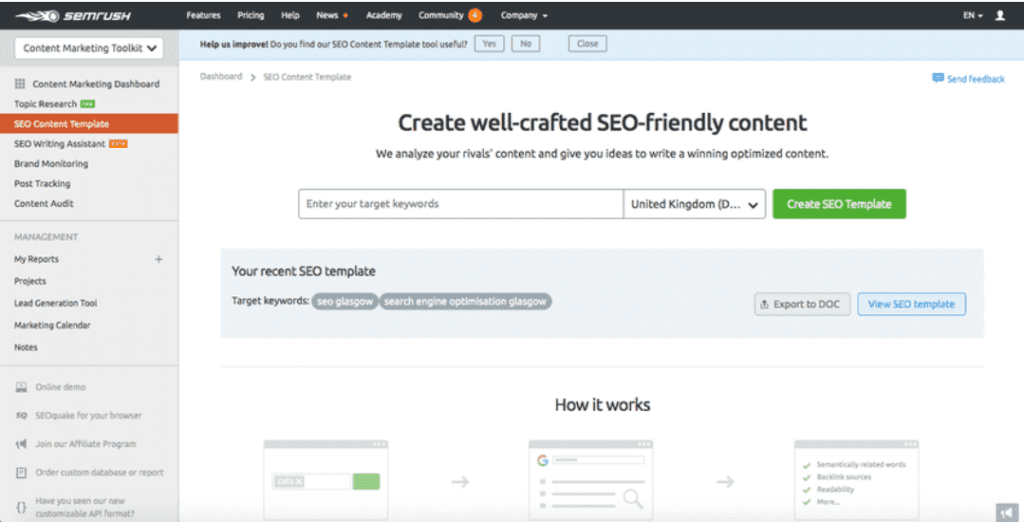Open the user account icon
The height and width of the screenshot is (522, 1024).
(x=1000, y=15)
